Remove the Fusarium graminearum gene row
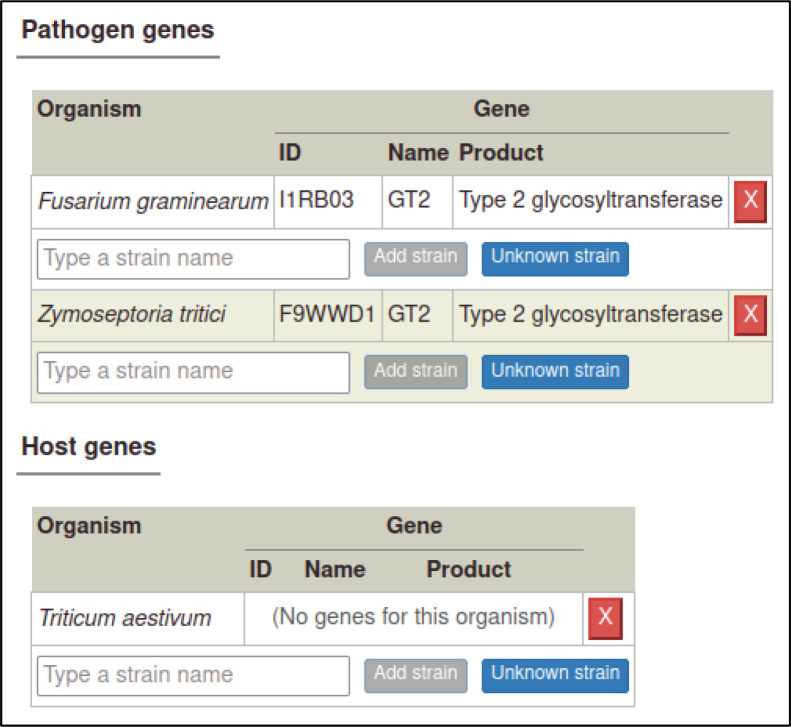The width and height of the screenshot is (791, 727). pyautogui.click(x=750, y=202)
